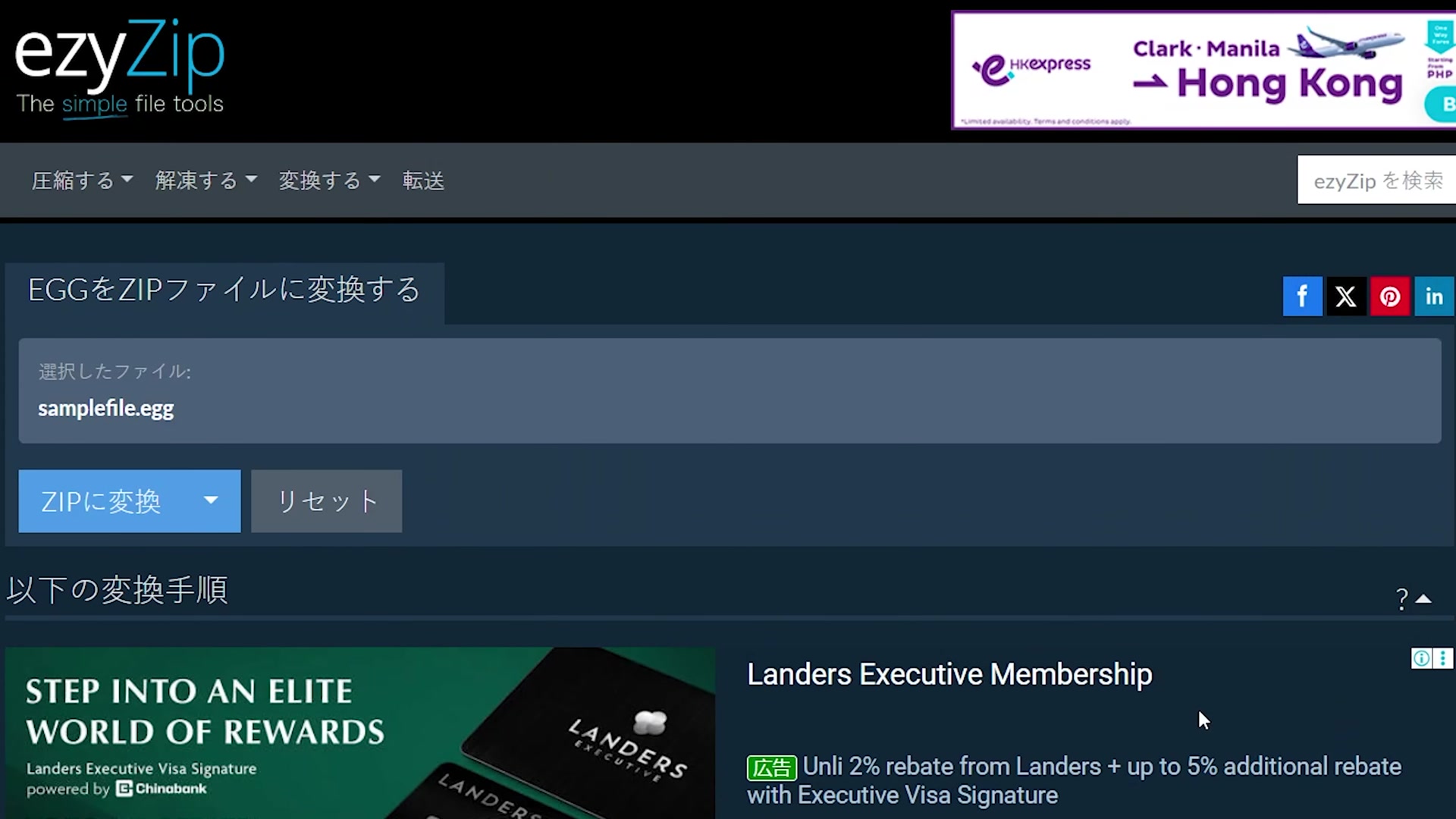Open the ad info (i) icon
This screenshot has width=1456, height=819.
pos(1421,658)
